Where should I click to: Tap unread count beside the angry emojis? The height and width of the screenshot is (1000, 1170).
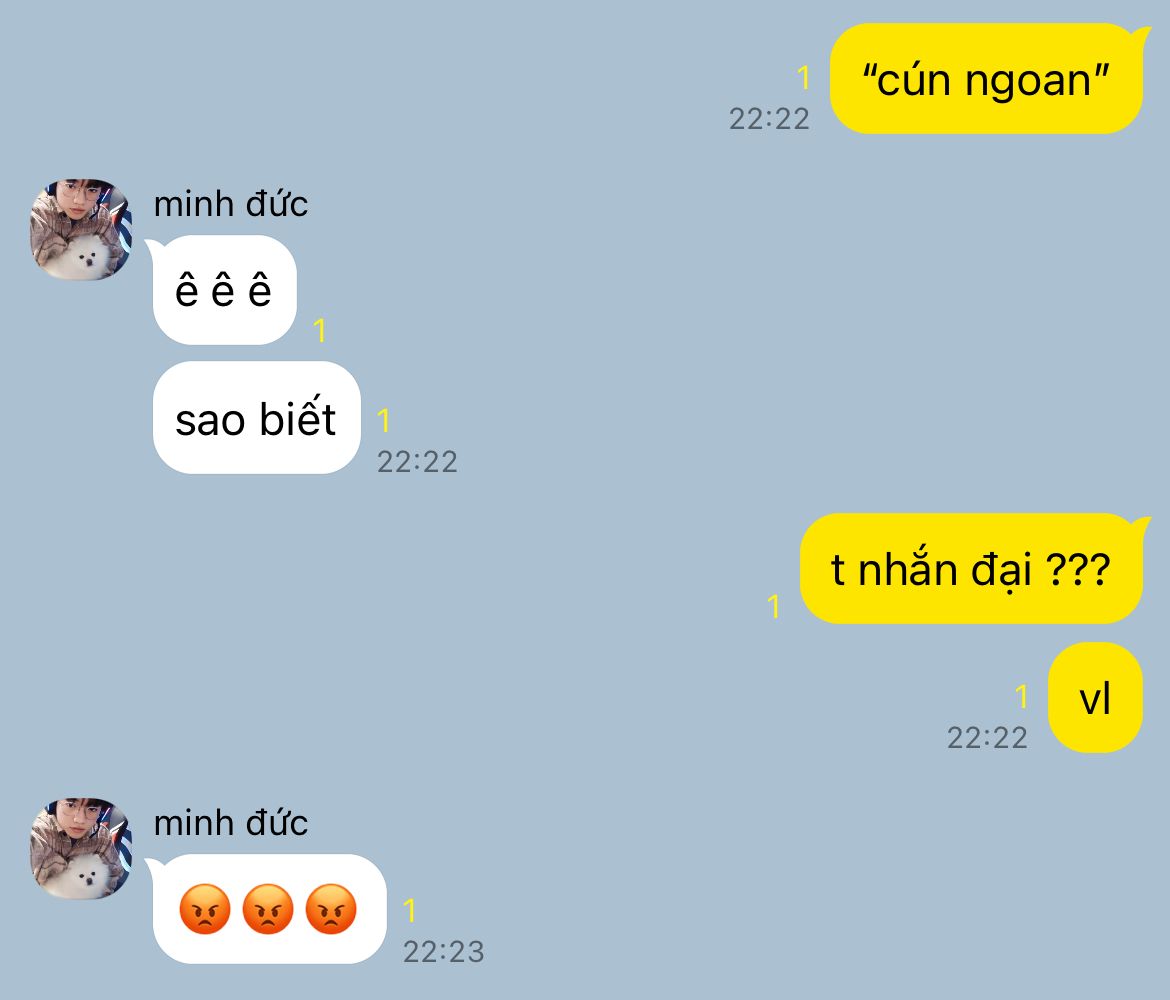pyautogui.click(x=410, y=910)
